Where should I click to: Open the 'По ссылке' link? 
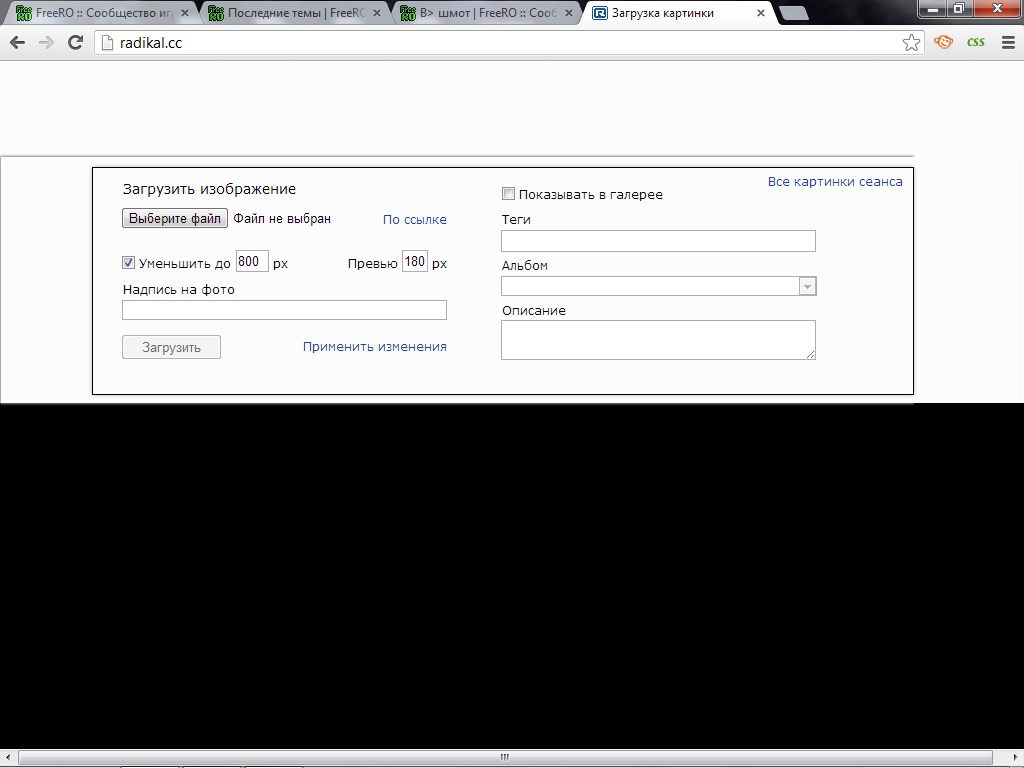415,219
